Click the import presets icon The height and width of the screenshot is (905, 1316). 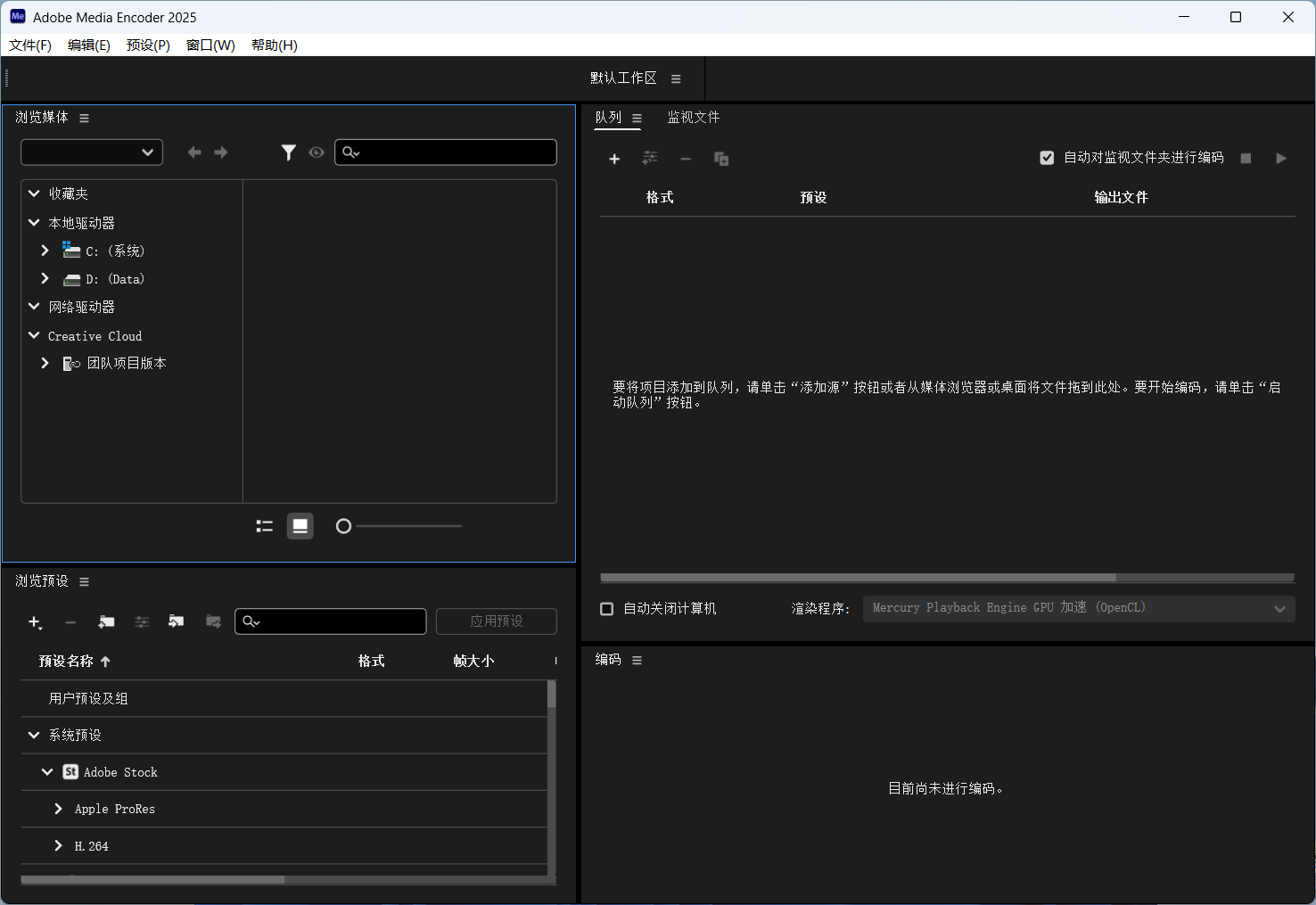177,621
